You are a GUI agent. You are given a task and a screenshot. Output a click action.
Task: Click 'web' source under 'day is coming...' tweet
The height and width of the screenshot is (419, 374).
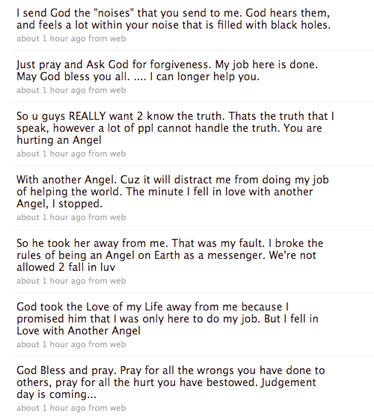click(x=118, y=408)
